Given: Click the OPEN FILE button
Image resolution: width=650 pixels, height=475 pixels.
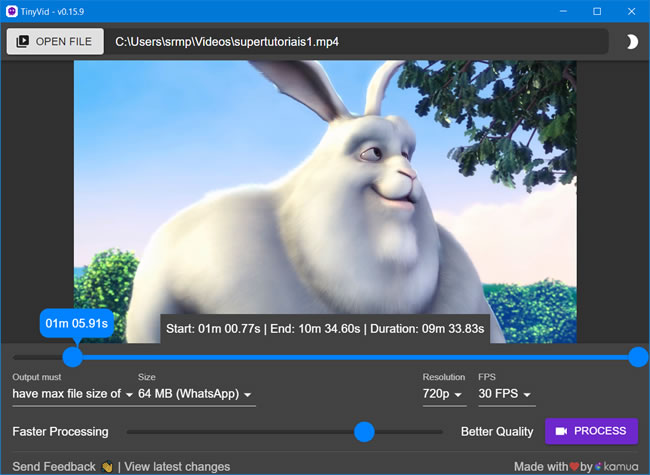Looking at the screenshot, I should click(x=55, y=41).
